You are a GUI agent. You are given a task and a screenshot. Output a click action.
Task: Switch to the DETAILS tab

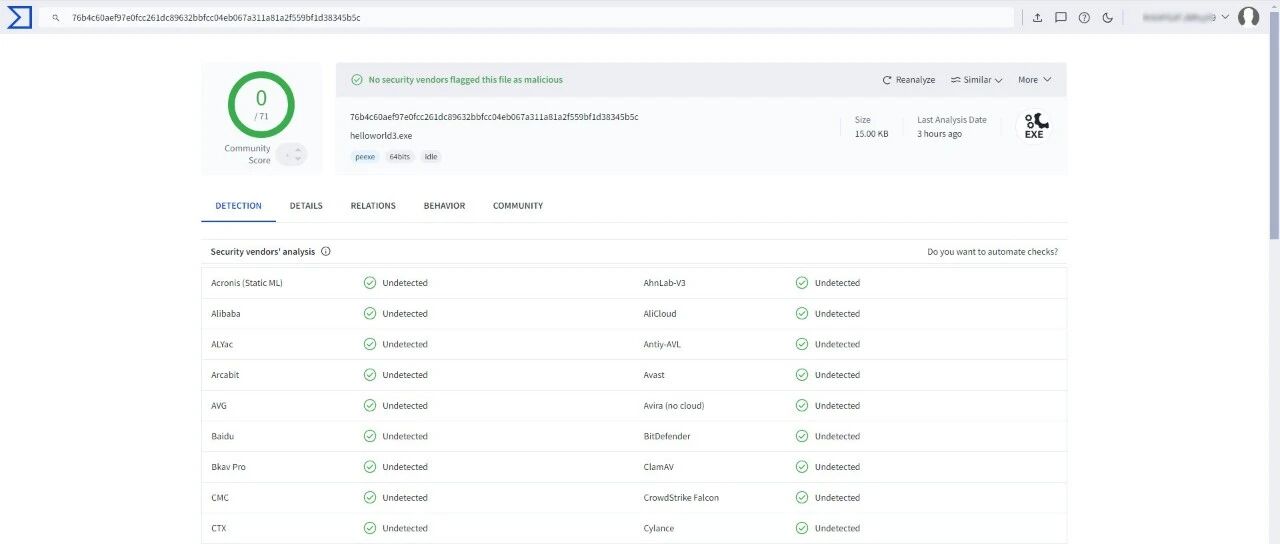point(306,206)
